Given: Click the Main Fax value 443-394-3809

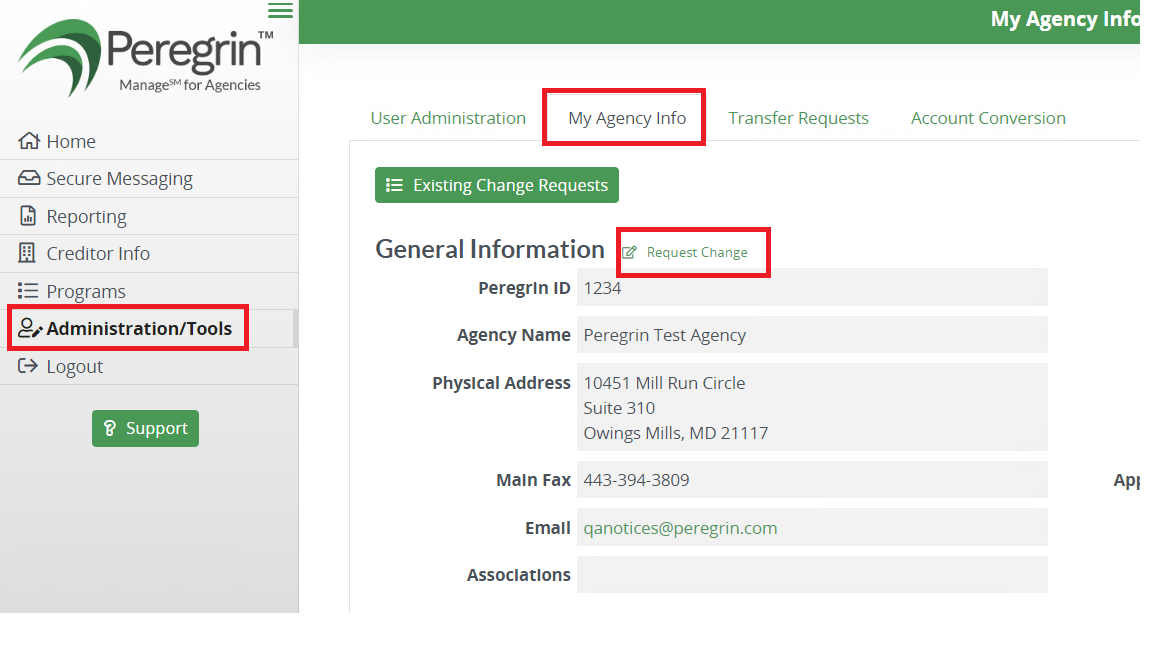Looking at the screenshot, I should pyautogui.click(x=636, y=480).
